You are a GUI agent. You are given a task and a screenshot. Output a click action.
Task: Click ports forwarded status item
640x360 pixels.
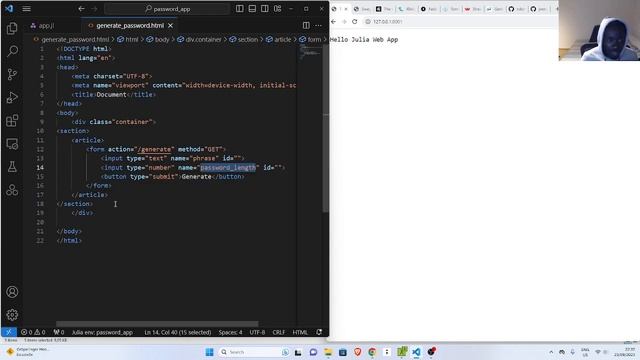click(59, 332)
